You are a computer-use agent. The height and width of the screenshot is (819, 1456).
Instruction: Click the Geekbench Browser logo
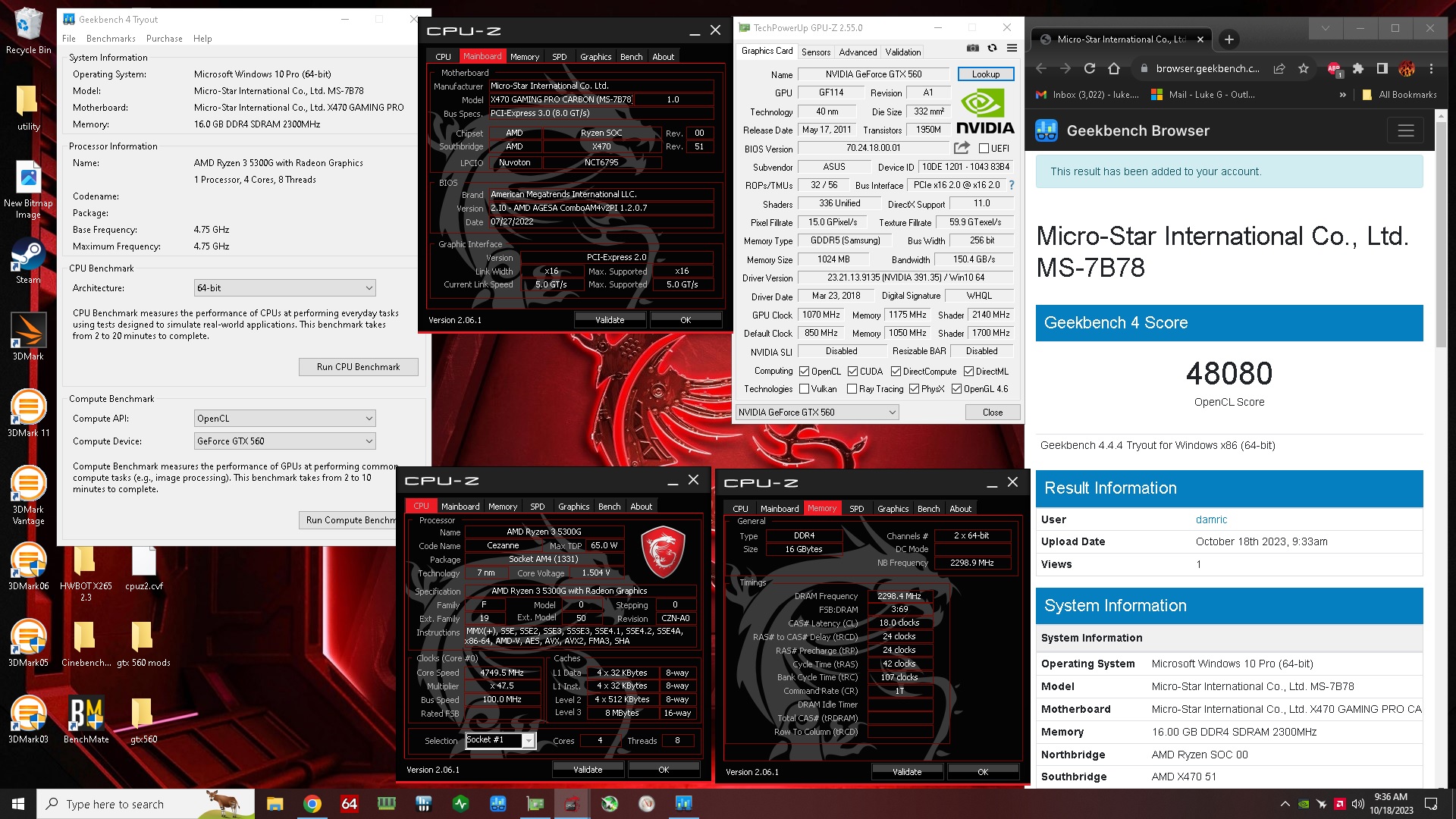[x=1046, y=130]
